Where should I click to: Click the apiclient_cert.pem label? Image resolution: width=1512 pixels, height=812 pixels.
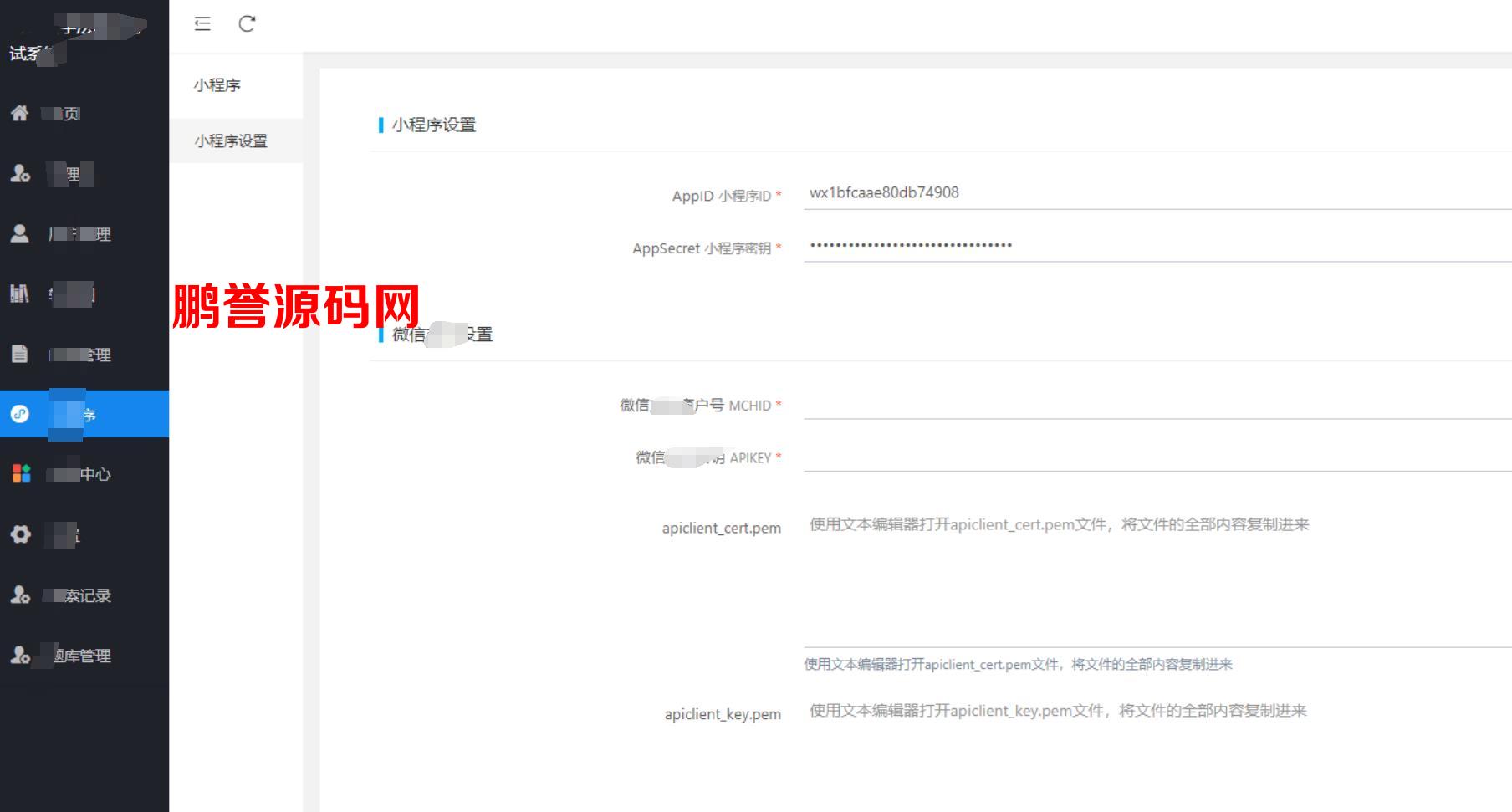click(722, 528)
